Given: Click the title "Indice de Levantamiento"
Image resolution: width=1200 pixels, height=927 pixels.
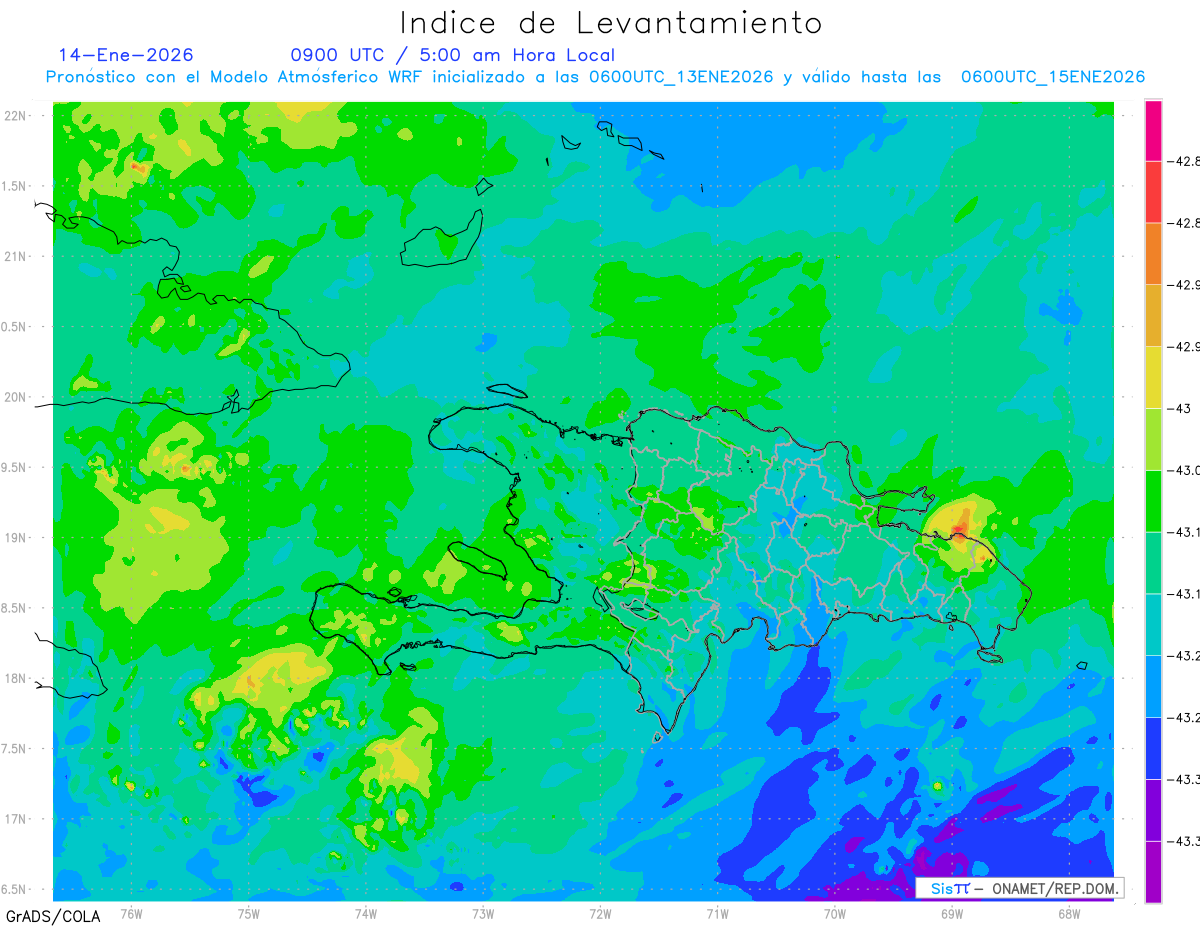Looking at the screenshot, I should 611,22.
